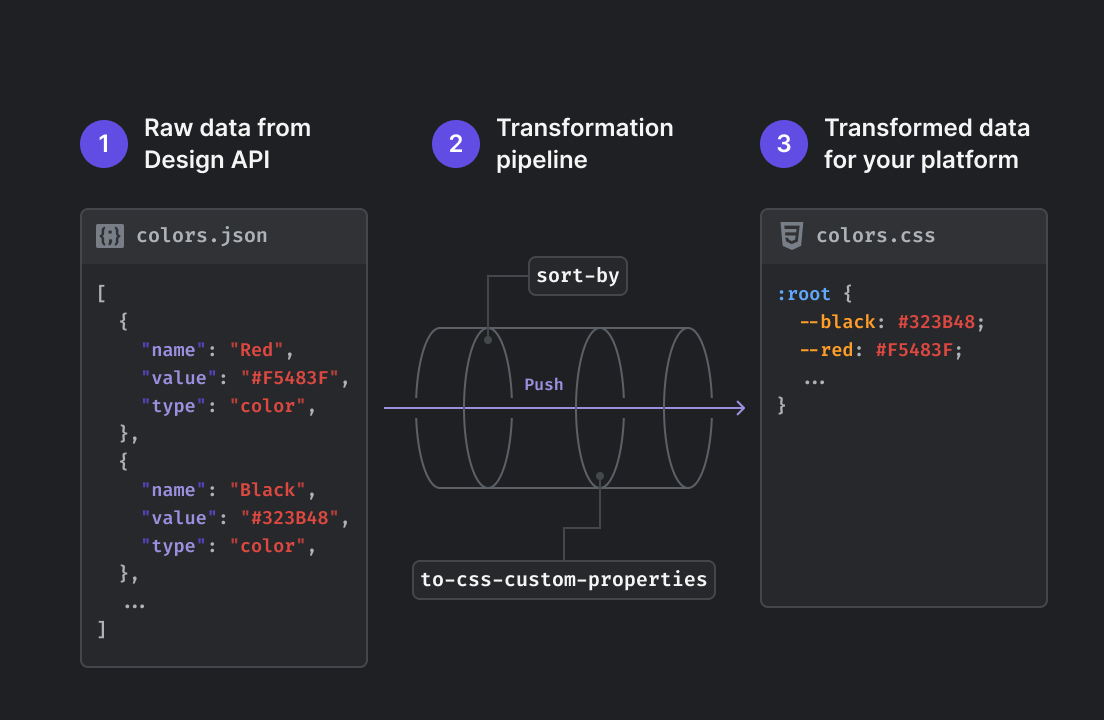The image size is (1104, 720).
Task: Click the --red property in colors.css
Action: click(x=826, y=350)
